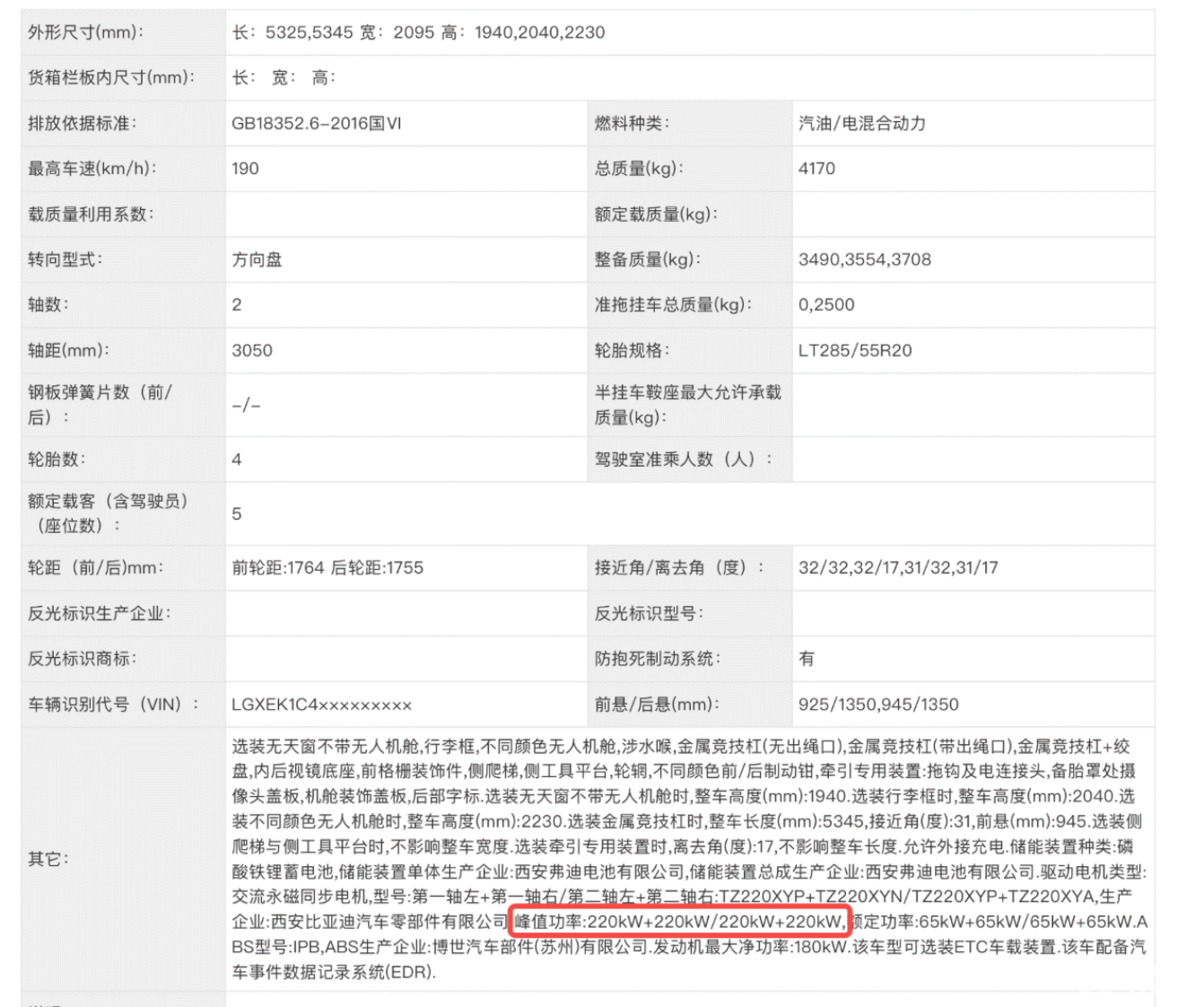The width and height of the screenshot is (1204, 1007).
Task: Click the 燃料种类 label
Action: [x=632, y=123]
